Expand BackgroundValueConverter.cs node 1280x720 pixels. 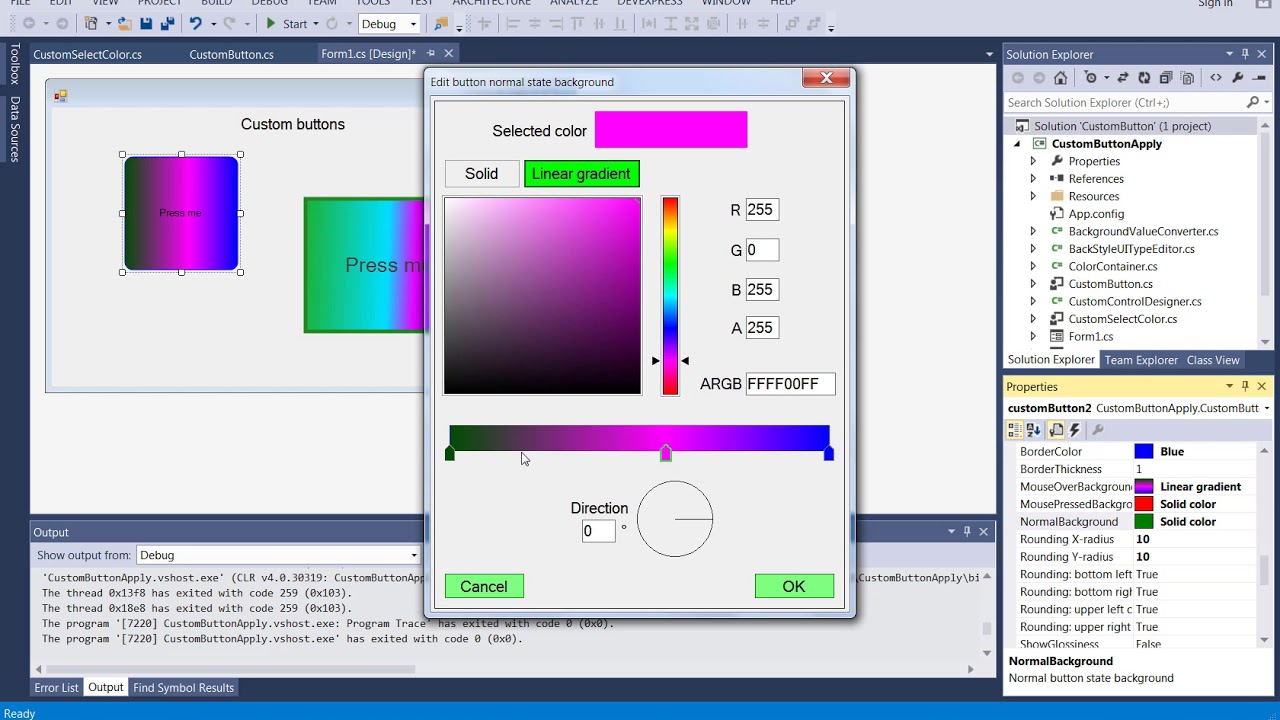(x=1033, y=231)
